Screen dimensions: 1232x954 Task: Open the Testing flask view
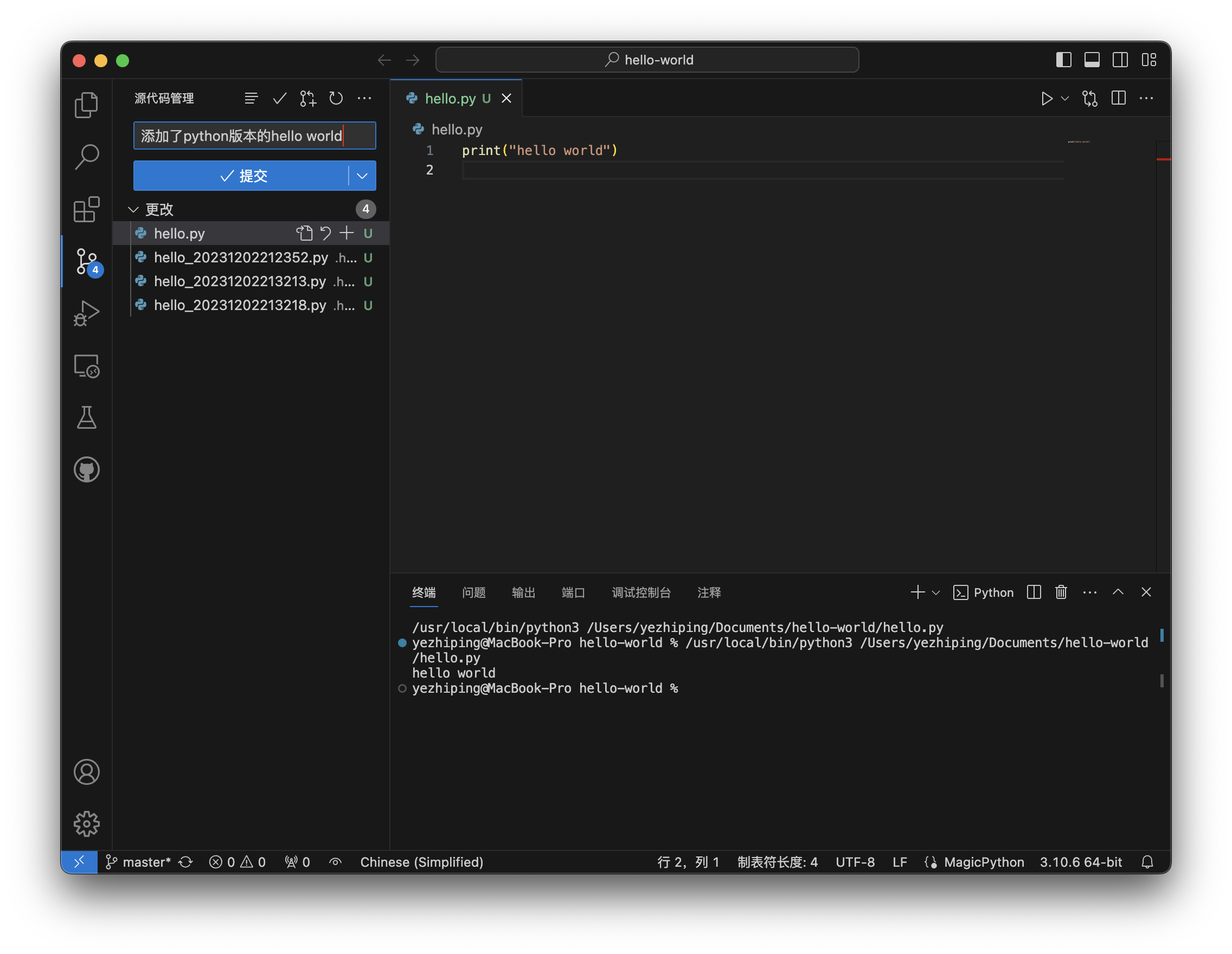click(86, 418)
